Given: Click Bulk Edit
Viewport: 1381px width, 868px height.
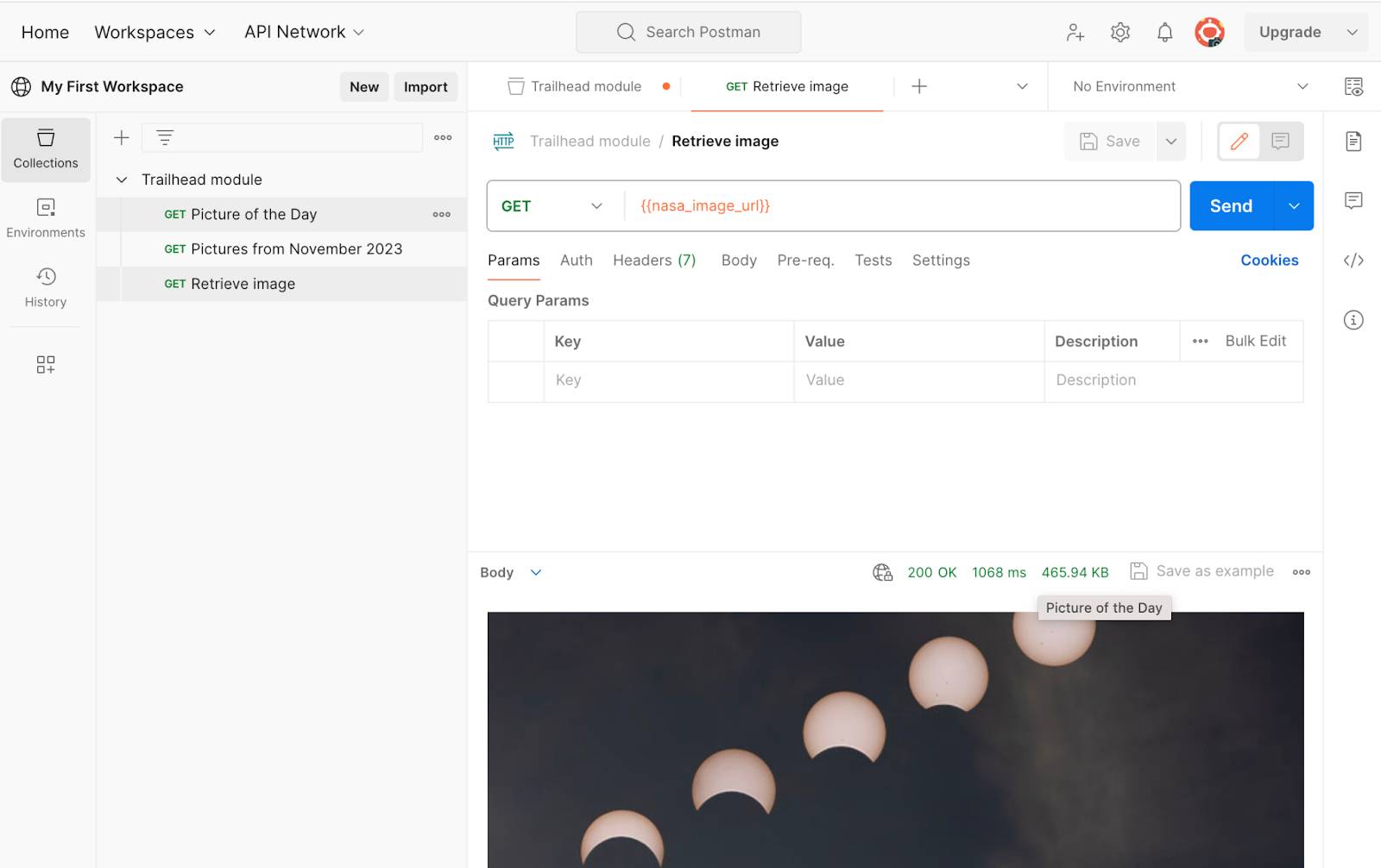Looking at the screenshot, I should pyautogui.click(x=1256, y=341).
